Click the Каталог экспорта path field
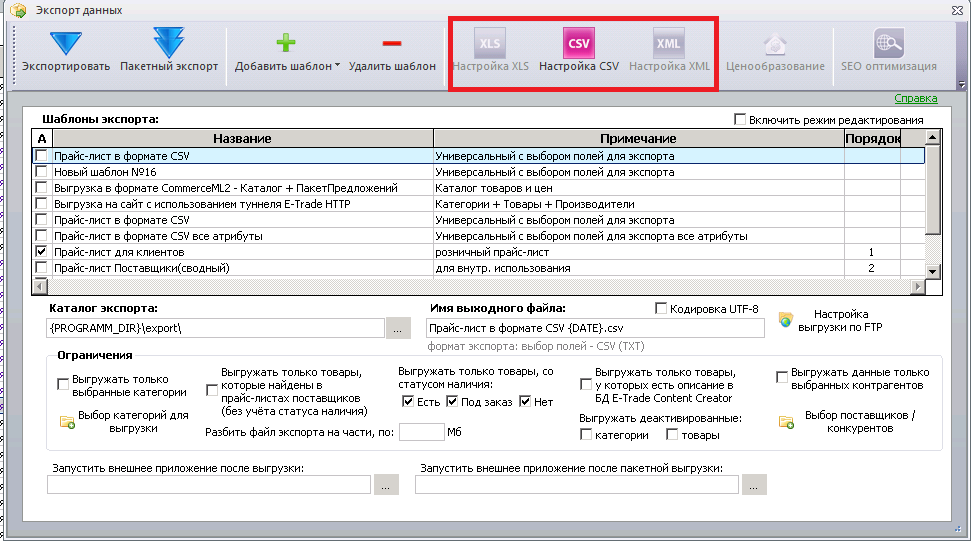Viewport: 971px width, 541px height. [x=215, y=328]
